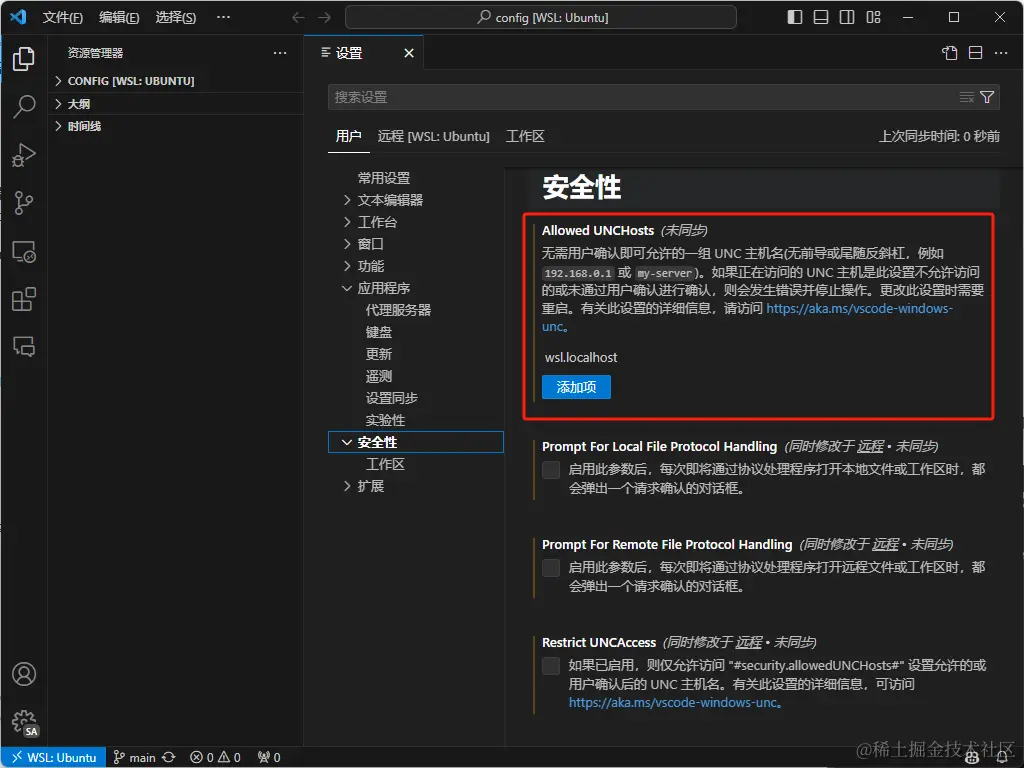Screen dimensions: 1024x768
Task: Open the 文件(F) menu
Action: coord(62,18)
